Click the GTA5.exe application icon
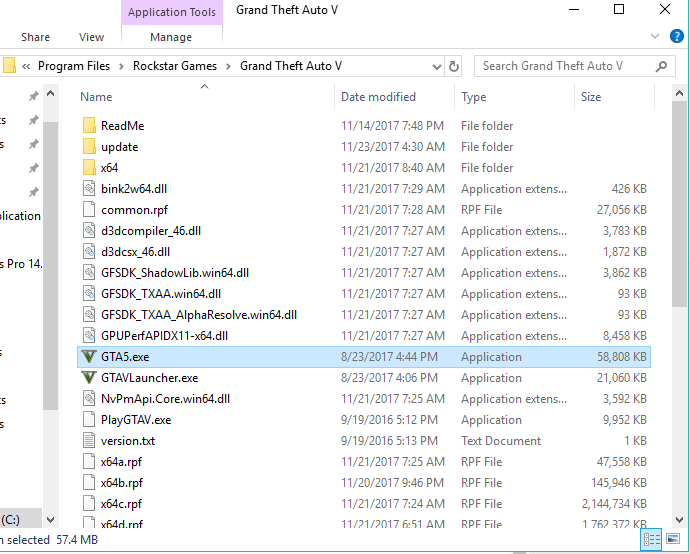 point(89,356)
